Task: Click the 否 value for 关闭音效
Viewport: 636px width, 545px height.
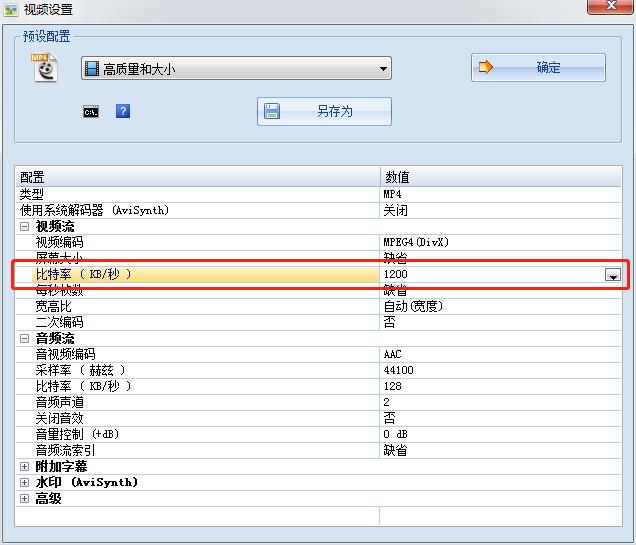Action: point(501,418)
